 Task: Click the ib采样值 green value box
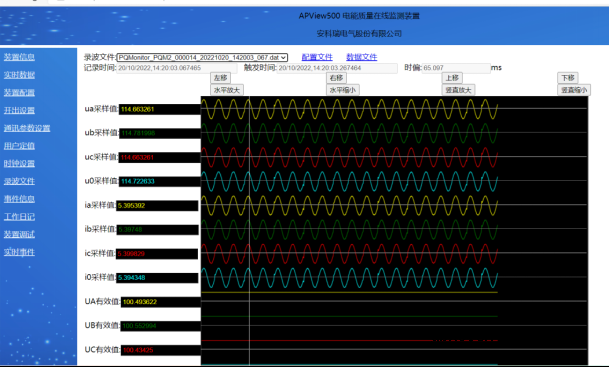157,230
